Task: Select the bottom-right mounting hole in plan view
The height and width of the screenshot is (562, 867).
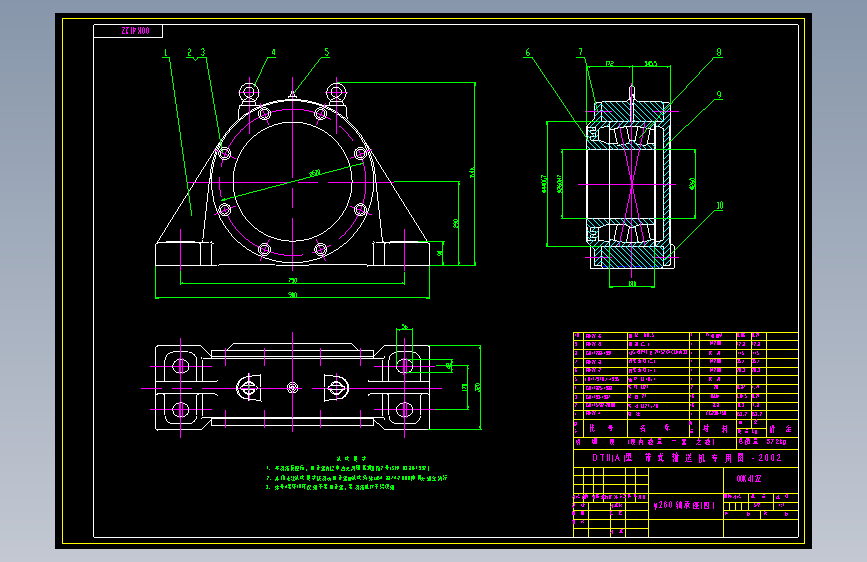Action: [x=405, y=410]
